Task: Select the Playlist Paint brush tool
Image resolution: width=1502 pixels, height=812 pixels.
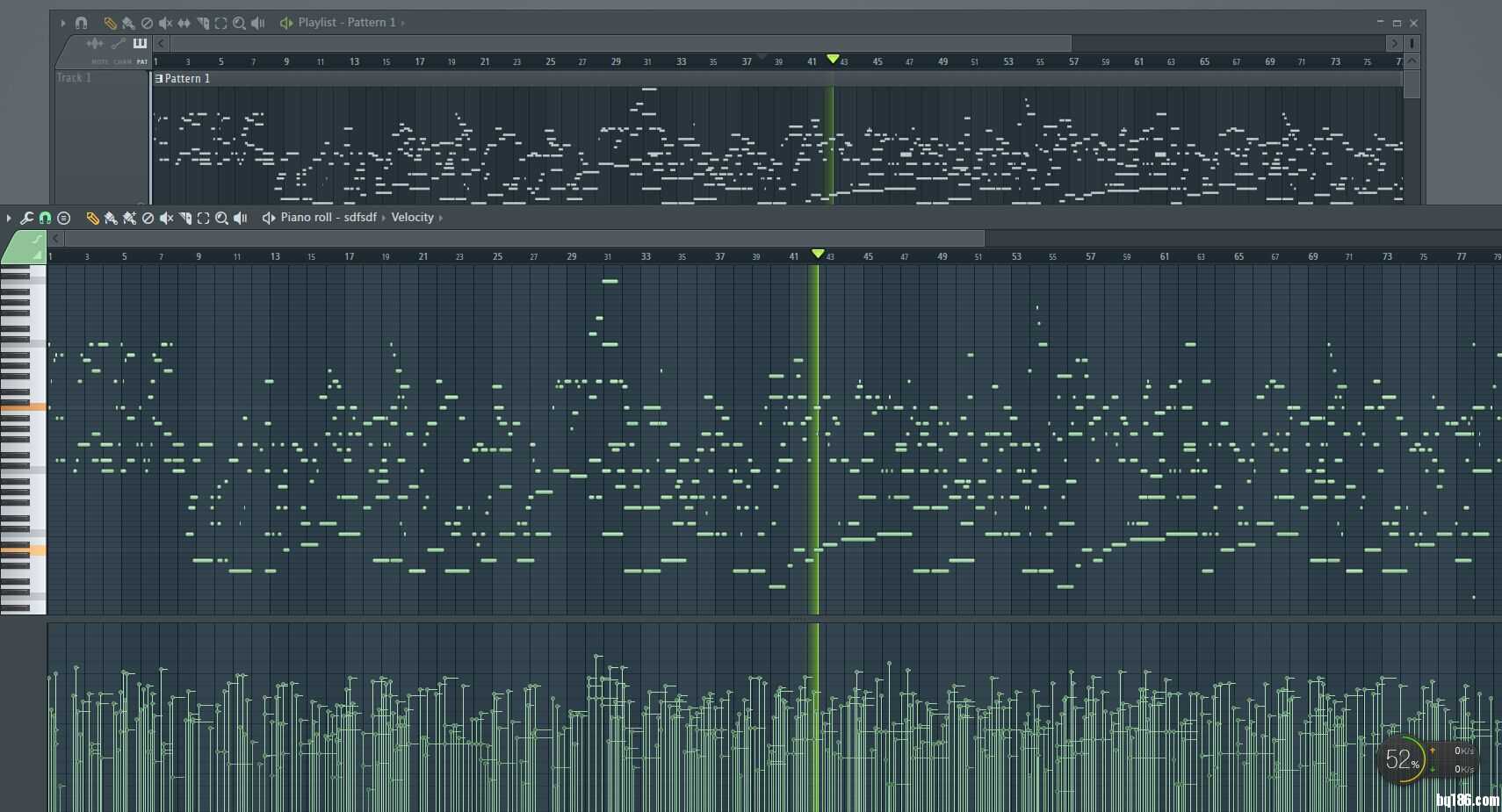Action: (128, 23)
